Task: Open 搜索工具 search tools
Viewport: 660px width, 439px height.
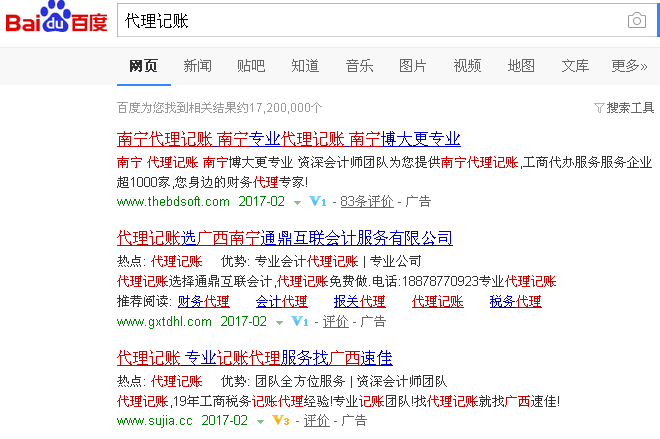Action: click(x=630, y=108)
